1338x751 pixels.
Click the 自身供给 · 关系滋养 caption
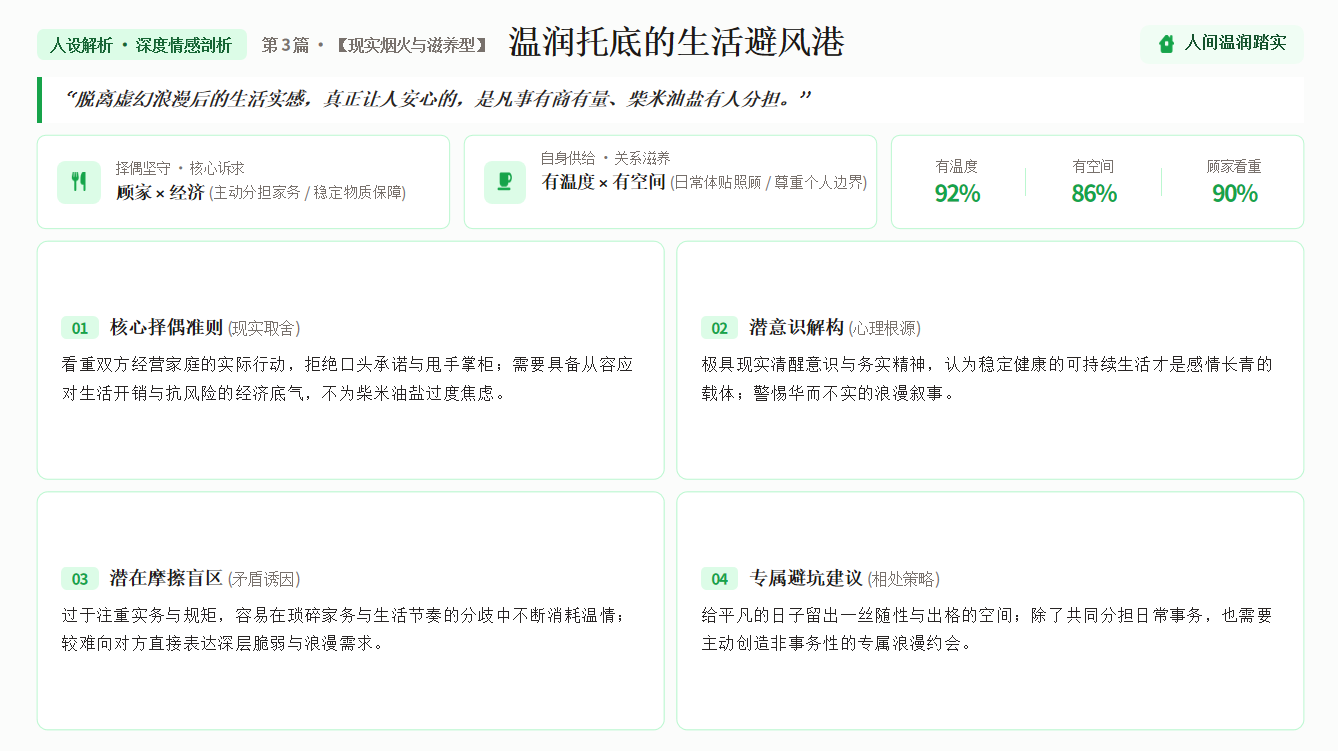coord(606,158)
